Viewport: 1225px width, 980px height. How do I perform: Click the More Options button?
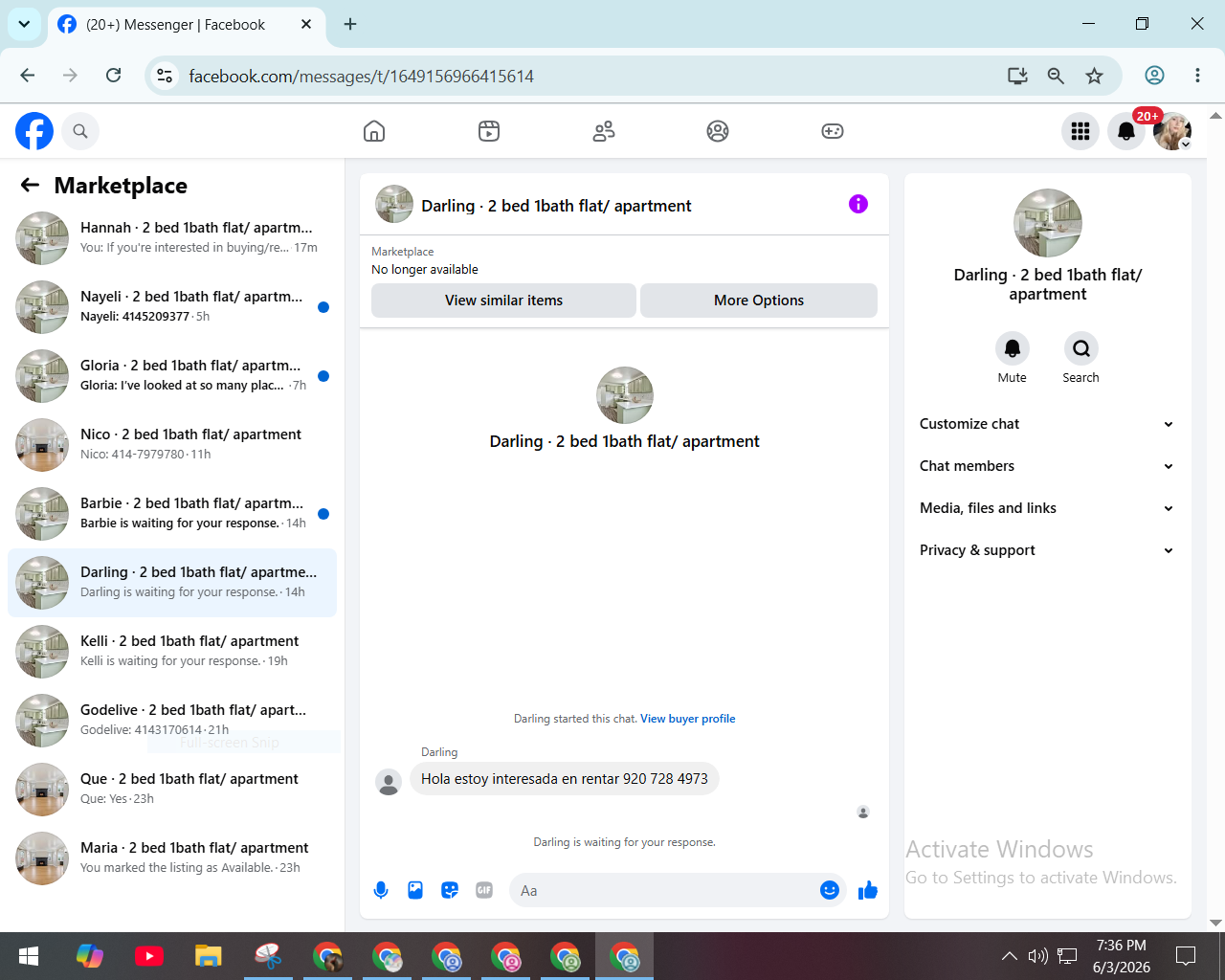coord(759,301)
